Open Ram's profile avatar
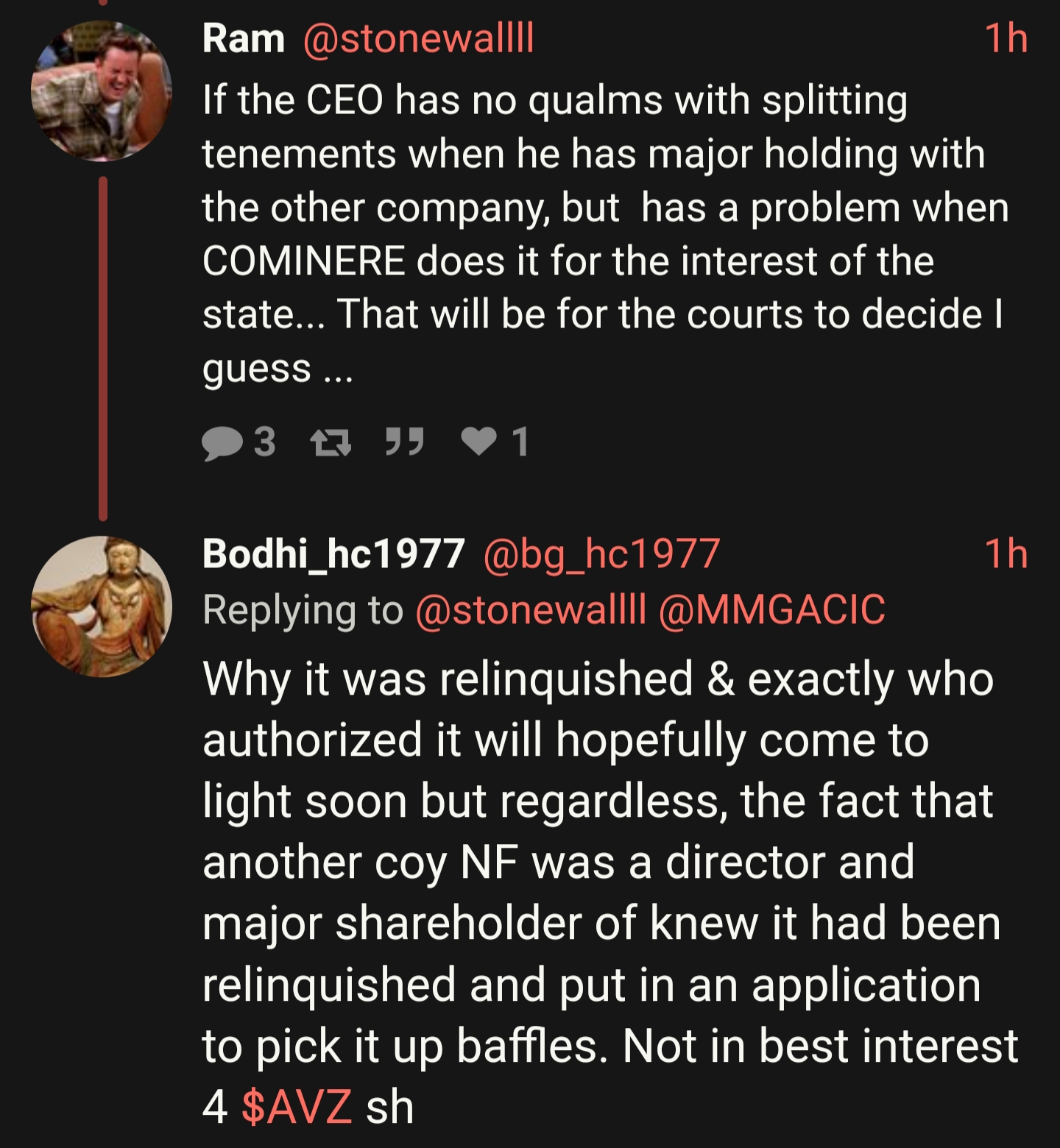The height and width of the screenshot is (1148, 1060). (102, 91)
